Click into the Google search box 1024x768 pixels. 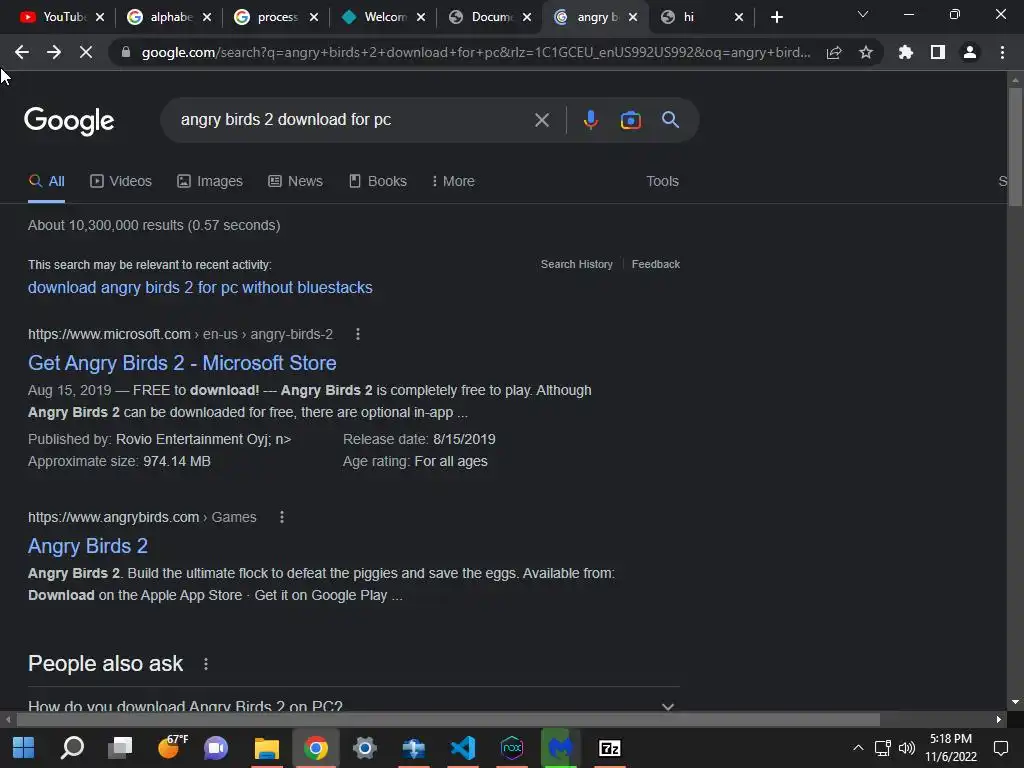point(353,120)
